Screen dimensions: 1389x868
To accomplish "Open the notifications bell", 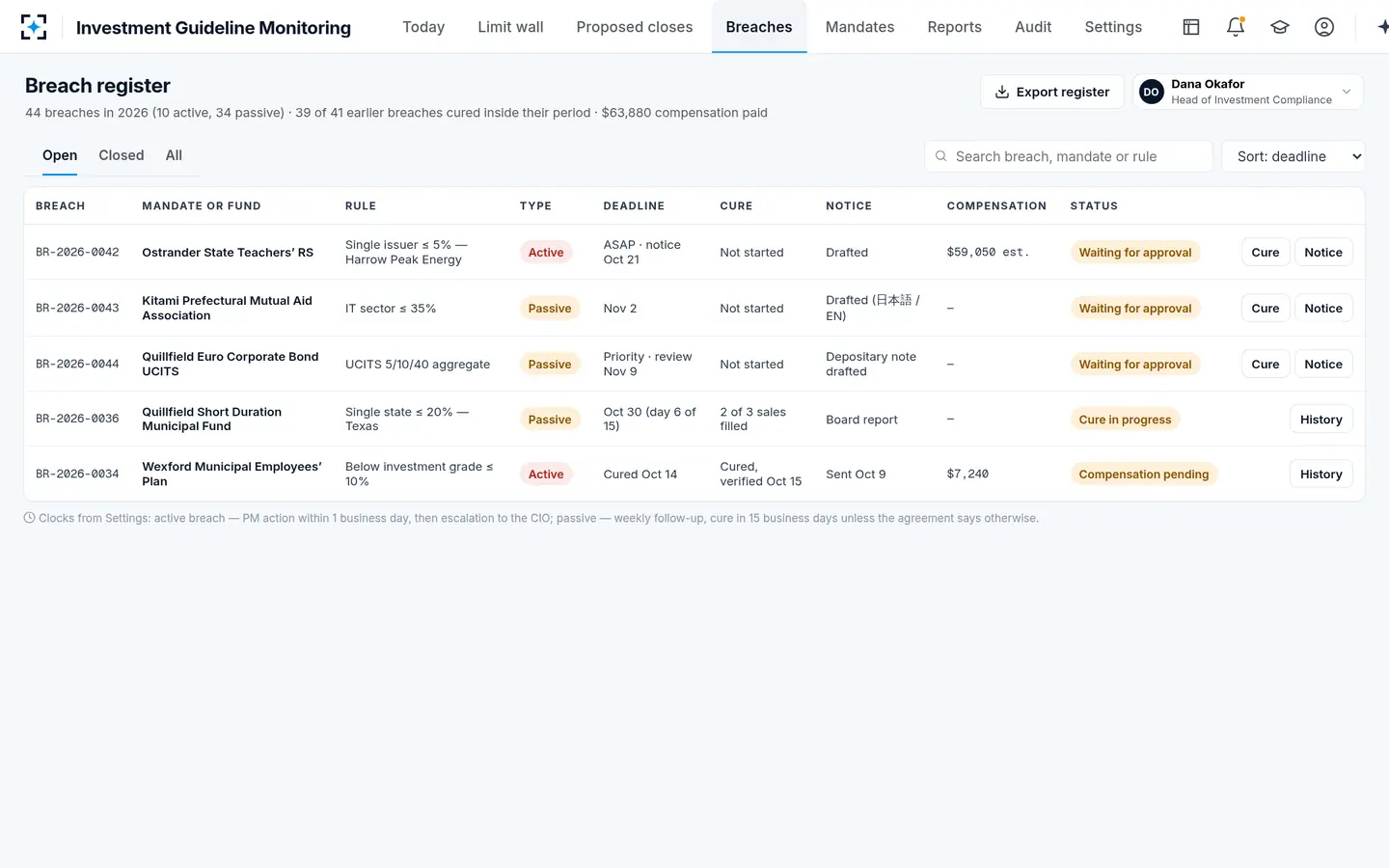I will point(1236,27).
